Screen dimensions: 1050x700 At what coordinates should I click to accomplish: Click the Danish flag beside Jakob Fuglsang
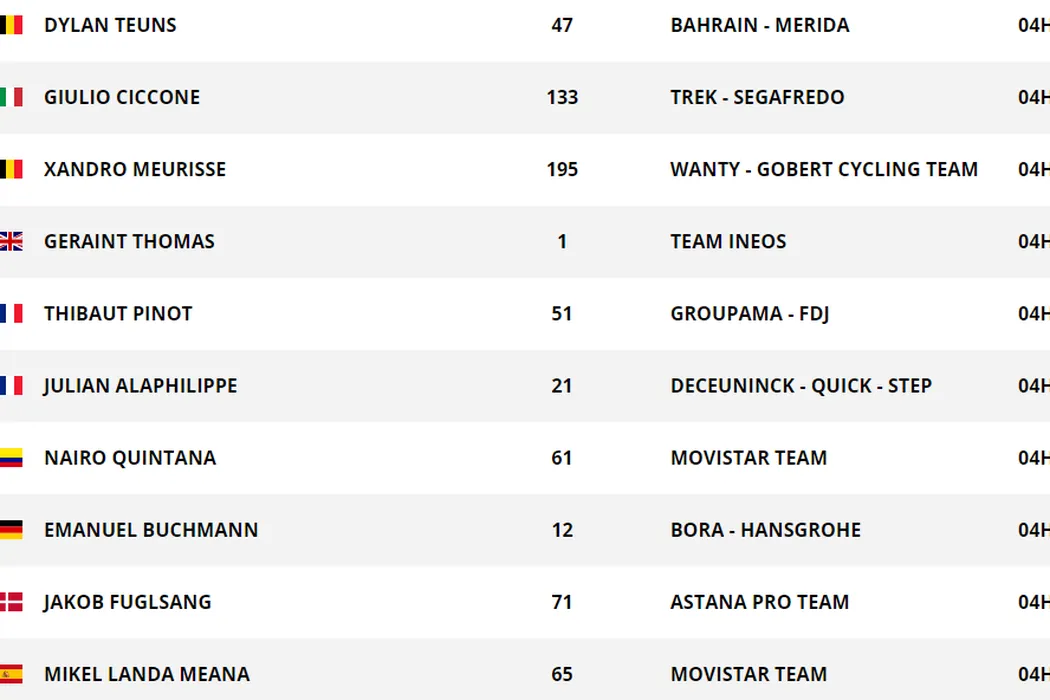[x=11, y=602]
